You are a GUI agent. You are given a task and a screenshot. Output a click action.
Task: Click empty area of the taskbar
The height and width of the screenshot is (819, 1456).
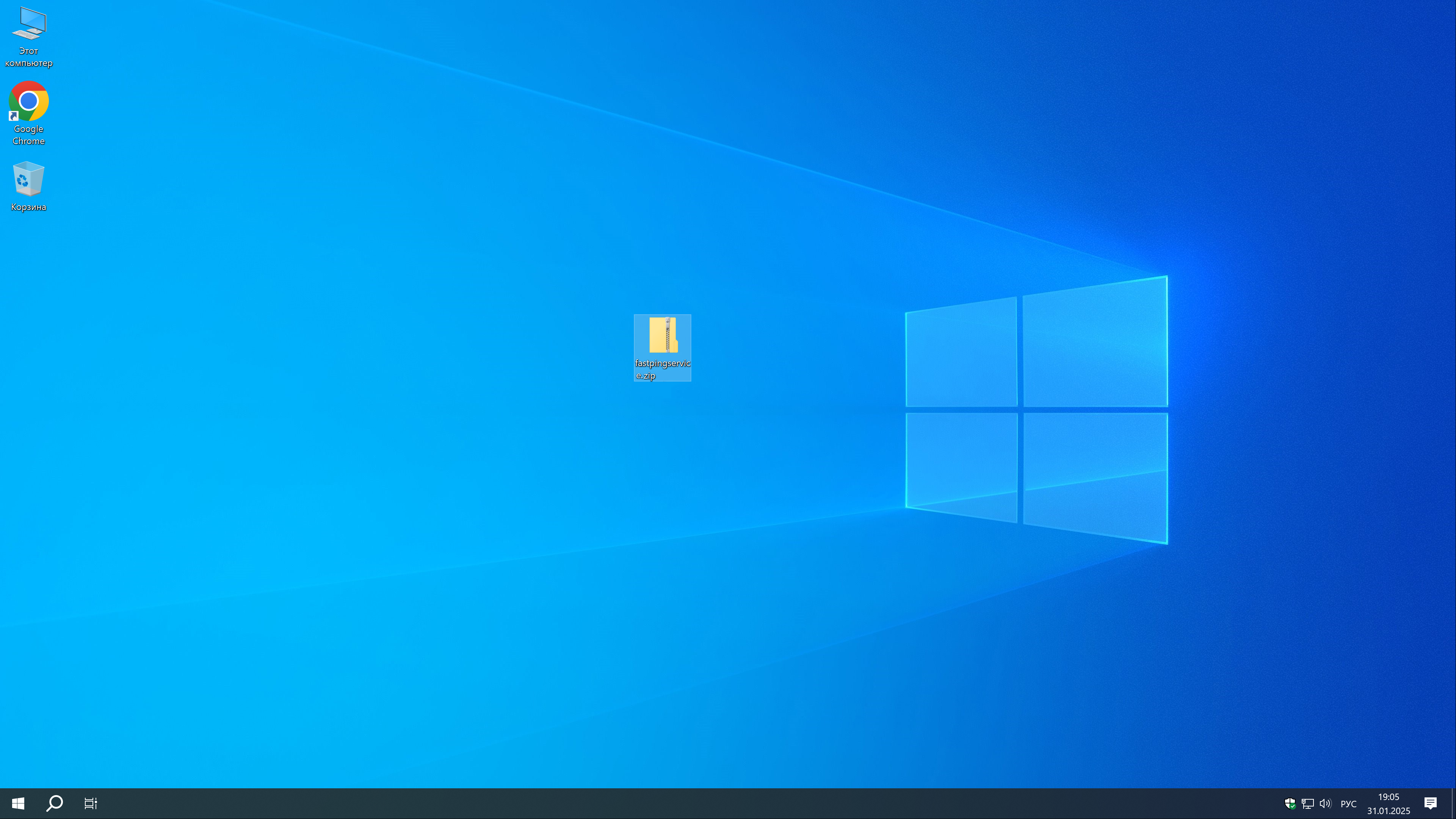coord(678,803)
